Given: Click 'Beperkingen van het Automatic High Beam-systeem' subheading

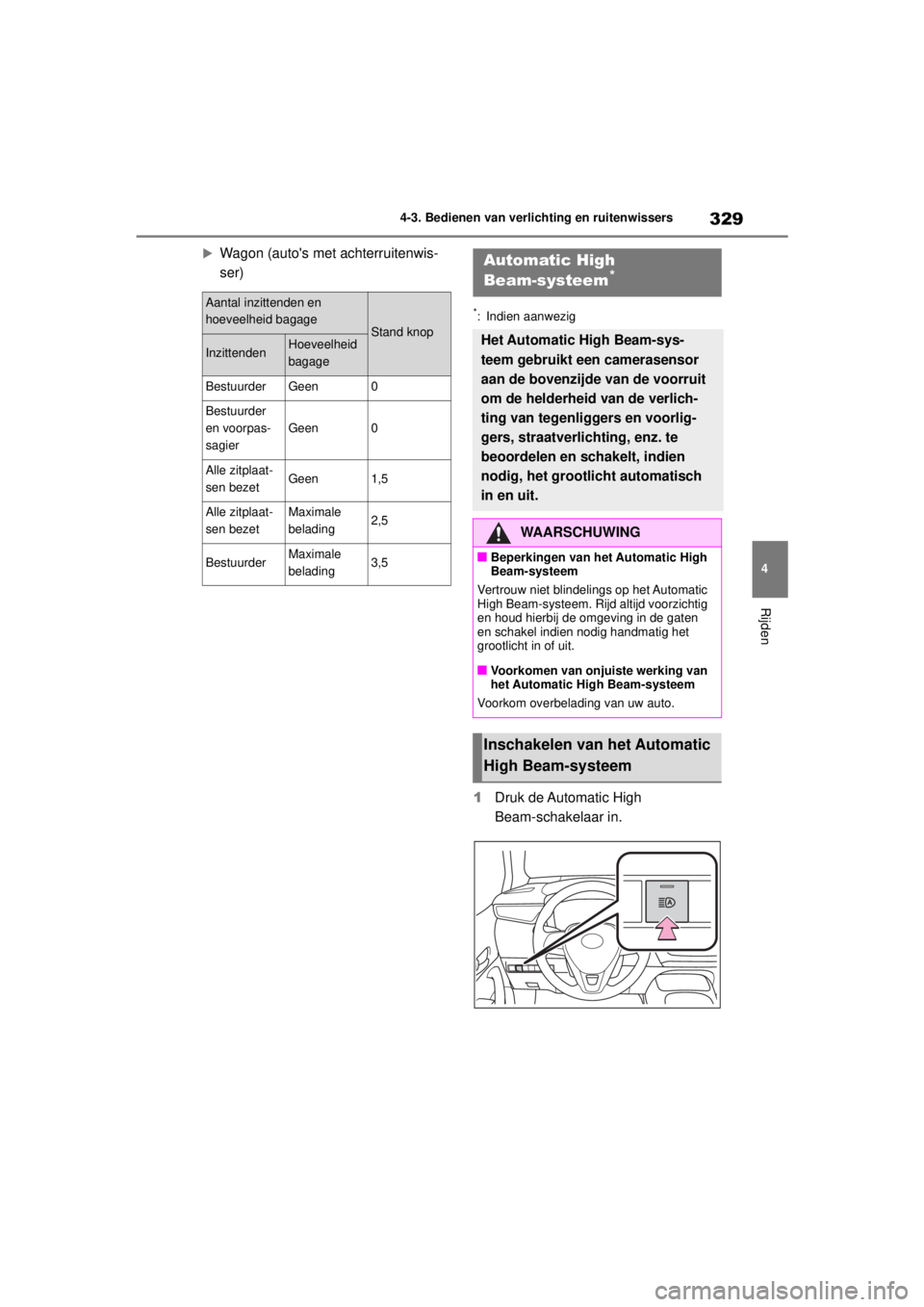Looking at the screenshot, I should point(599,564).
